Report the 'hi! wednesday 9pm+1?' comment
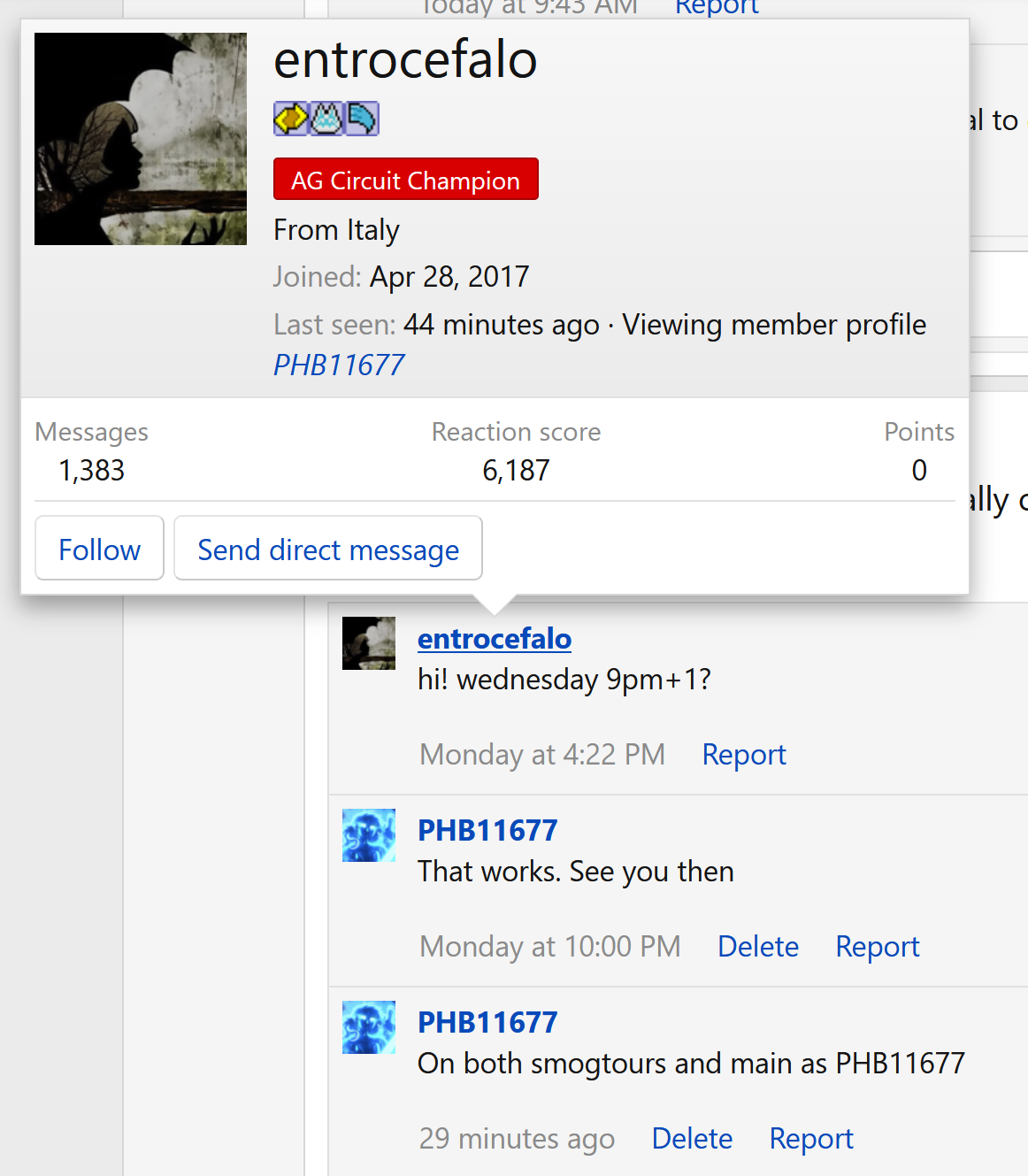 click(744, 754)
